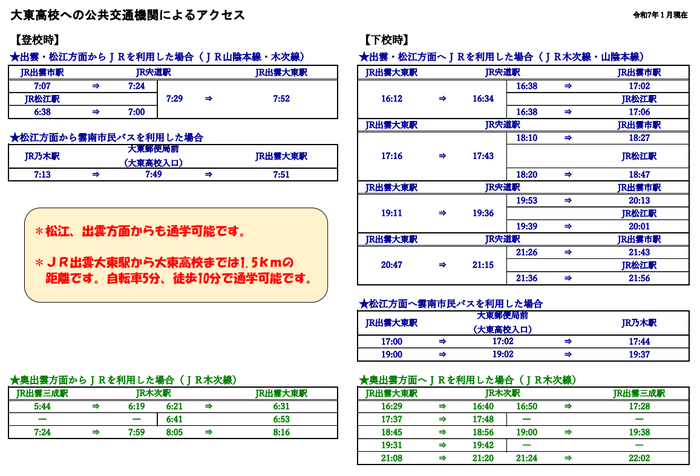
Task: Select the 7:49 bus stop time
Action: pos(153,175)
